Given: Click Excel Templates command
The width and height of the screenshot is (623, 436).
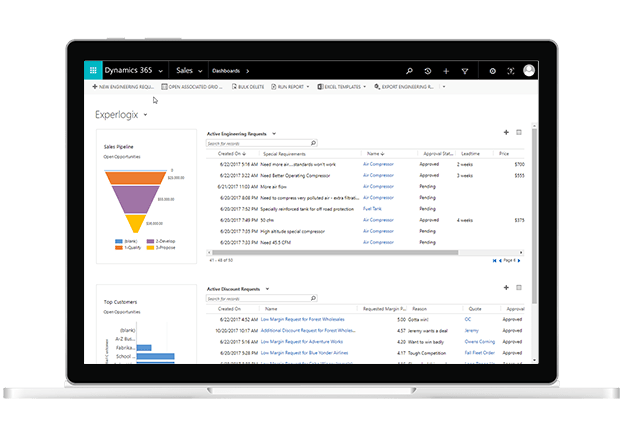Looking at the screenshot, I should 341,87.
